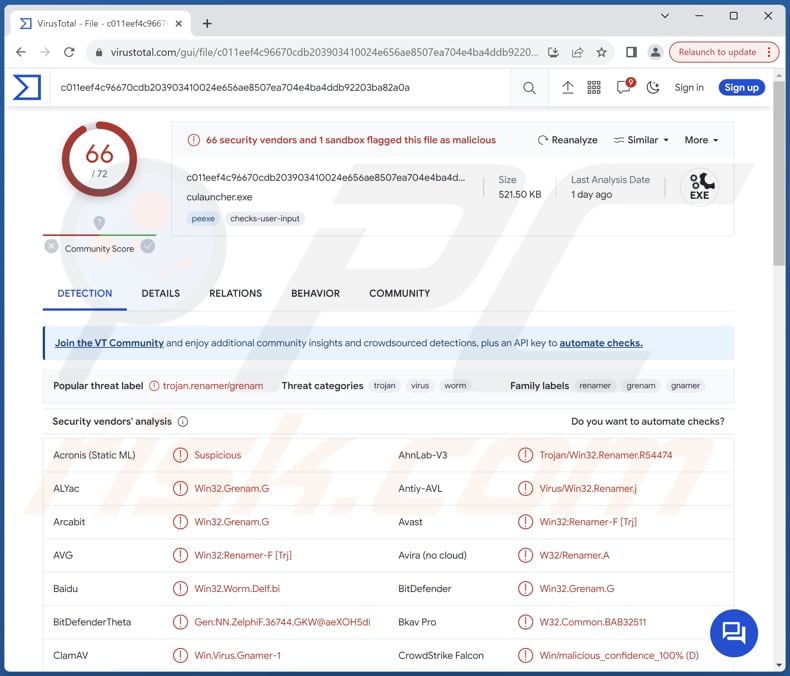Click Join the VT Community link
This screenshot has width=790, height=676.
(109, 343)
